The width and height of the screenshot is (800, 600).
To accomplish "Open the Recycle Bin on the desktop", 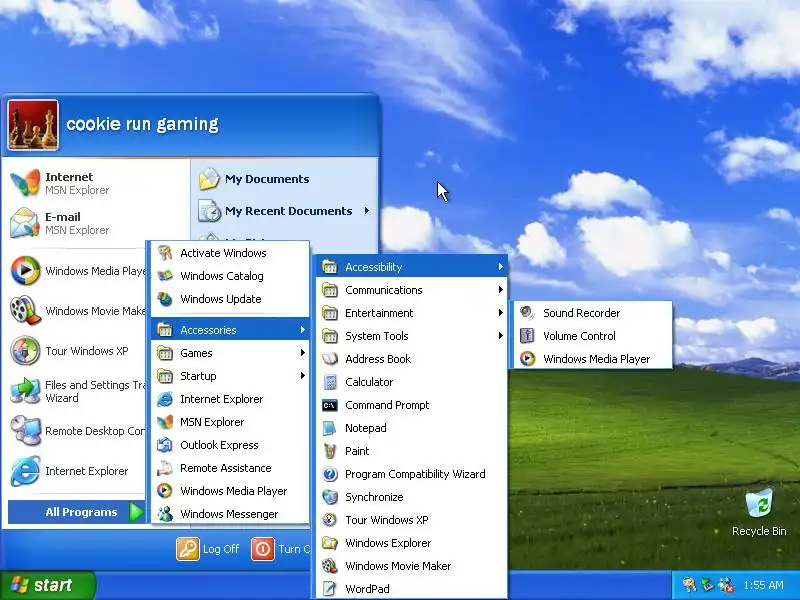I will tap(759, 512).
